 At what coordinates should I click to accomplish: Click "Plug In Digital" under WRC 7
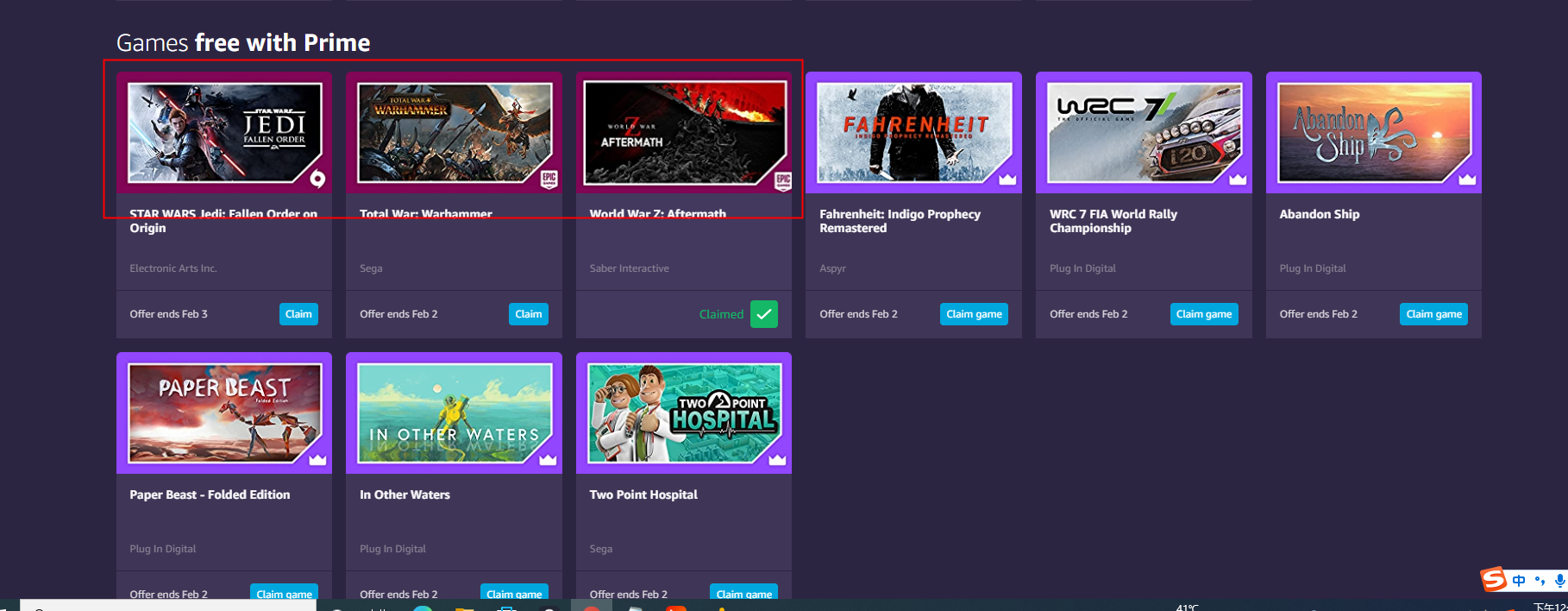(1082, 268)
